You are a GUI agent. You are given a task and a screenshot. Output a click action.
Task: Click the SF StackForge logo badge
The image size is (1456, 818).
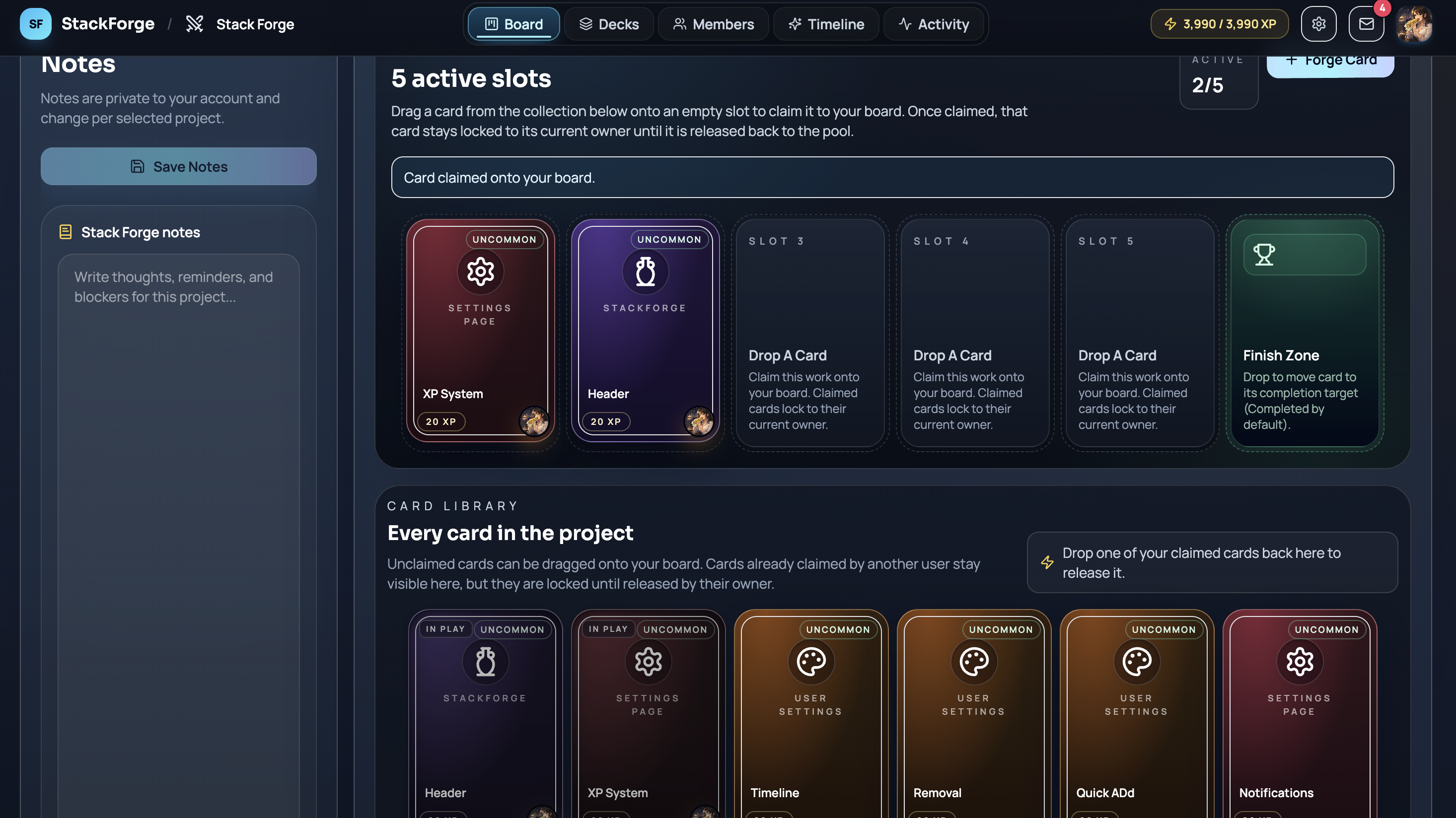tap(36, 24)
